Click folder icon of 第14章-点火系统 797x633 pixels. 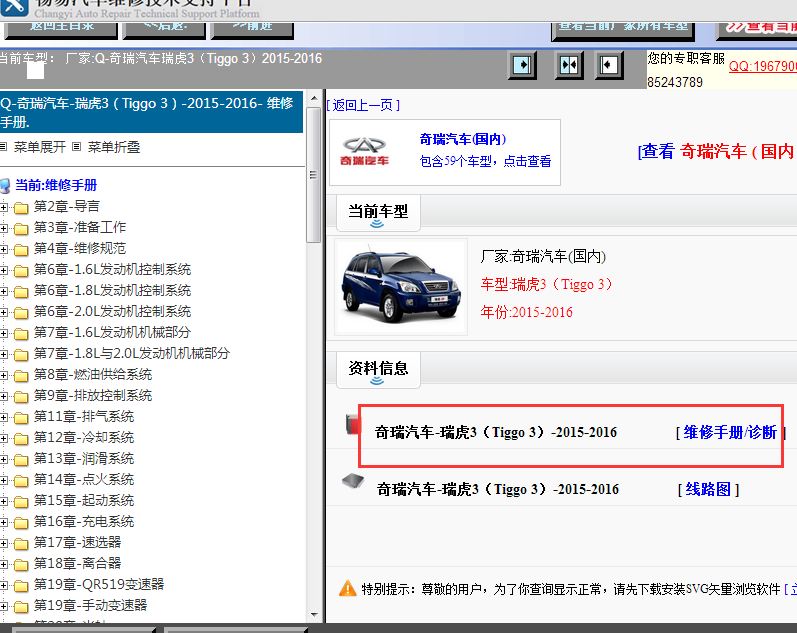[x=21, y=480]
